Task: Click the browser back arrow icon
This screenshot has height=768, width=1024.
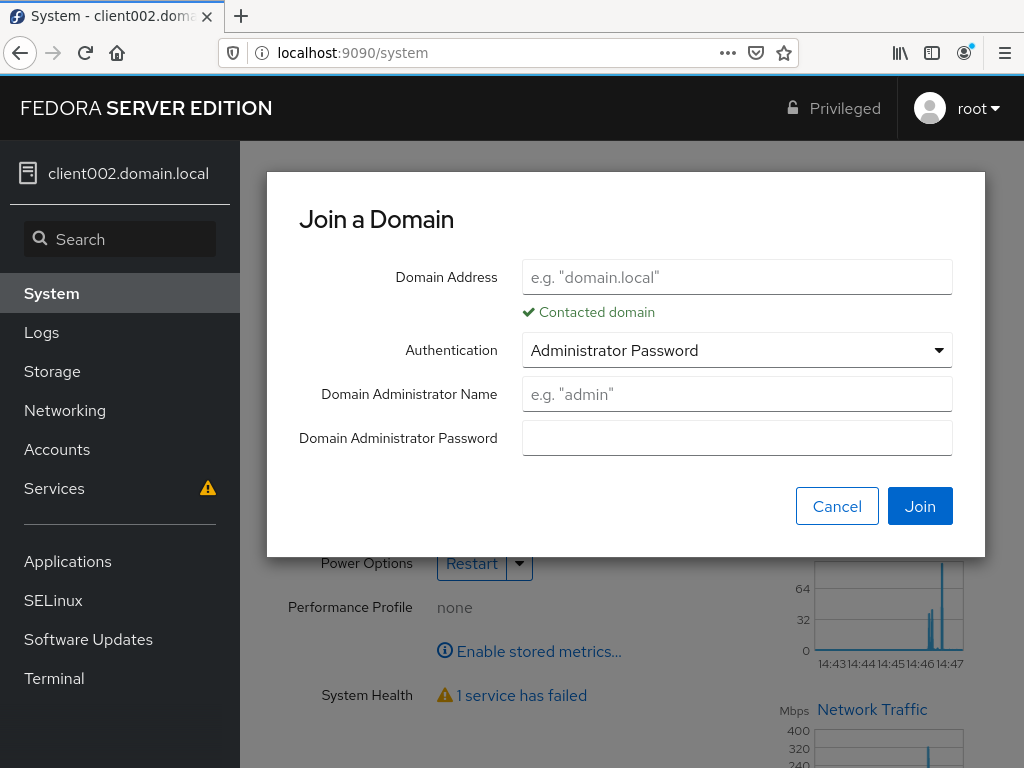Action: pyautogui.click(x=20, y=53)
